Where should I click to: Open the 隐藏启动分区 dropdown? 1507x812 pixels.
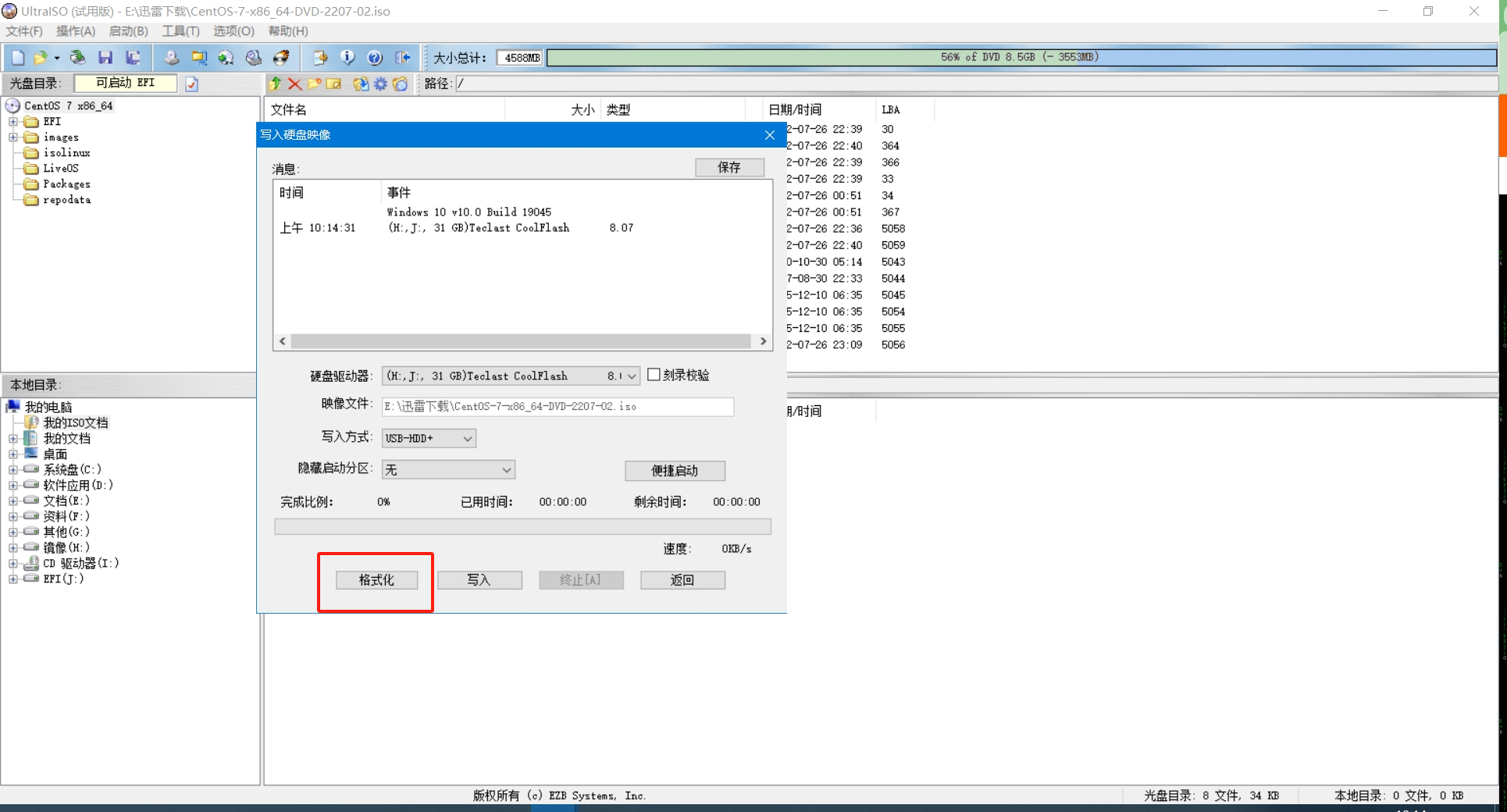(x=448, y=469)
